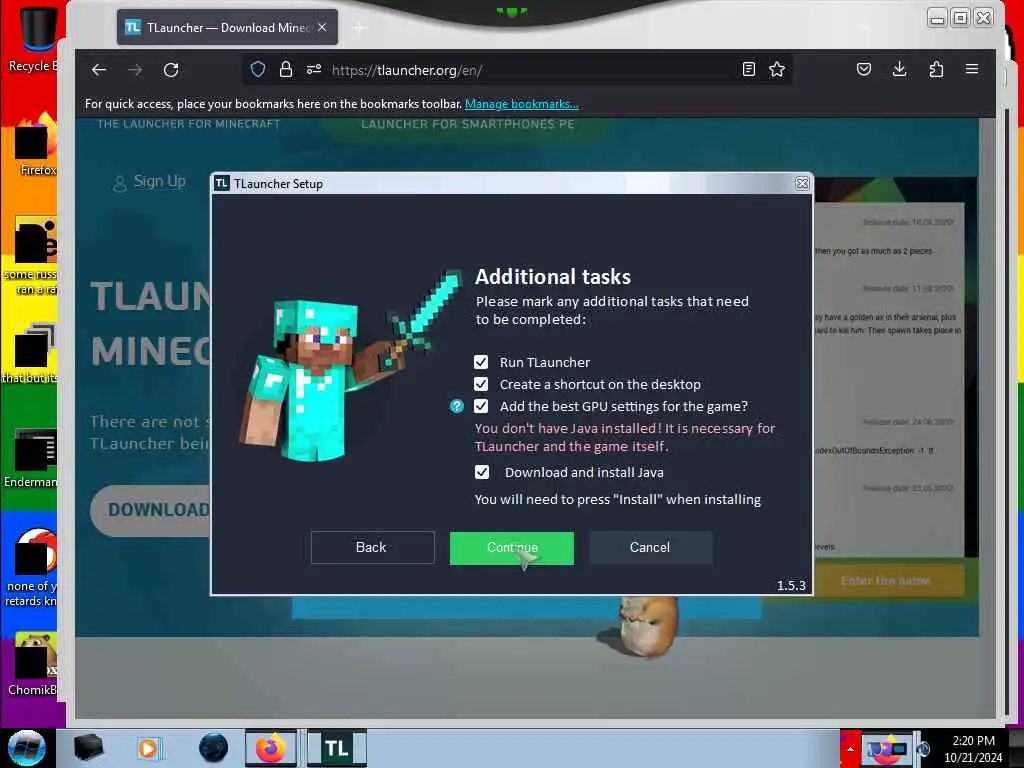Show hidden system tray icons
This screenshot has width=1024, height=768.
point(850,748)
